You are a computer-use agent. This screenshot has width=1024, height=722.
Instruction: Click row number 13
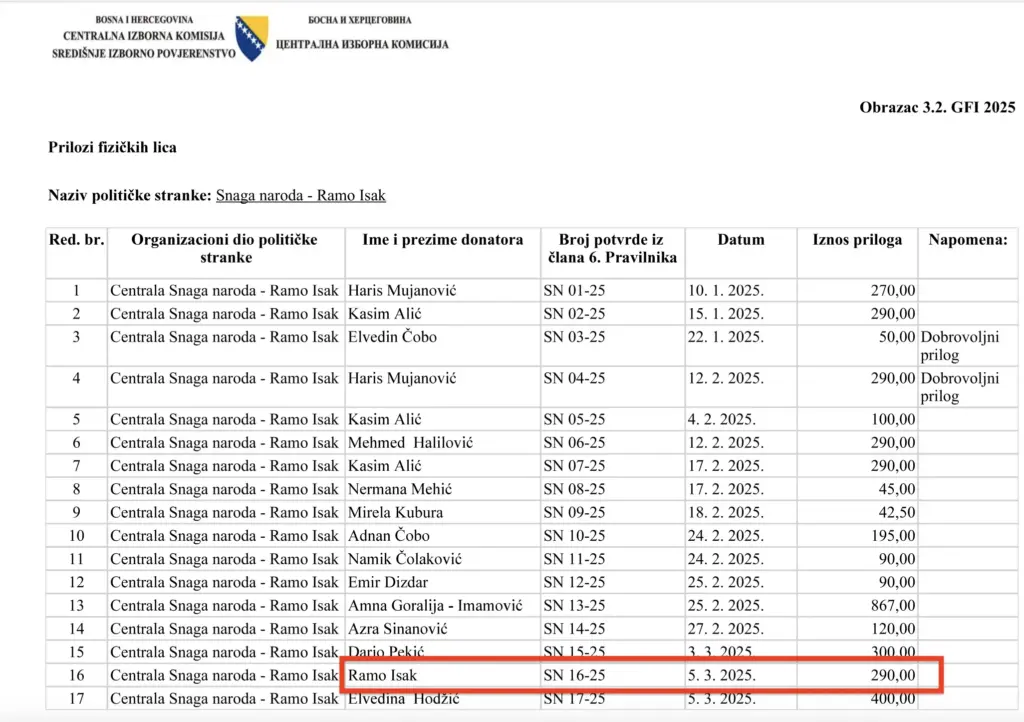pyautogui.click(x=76, y=606)
